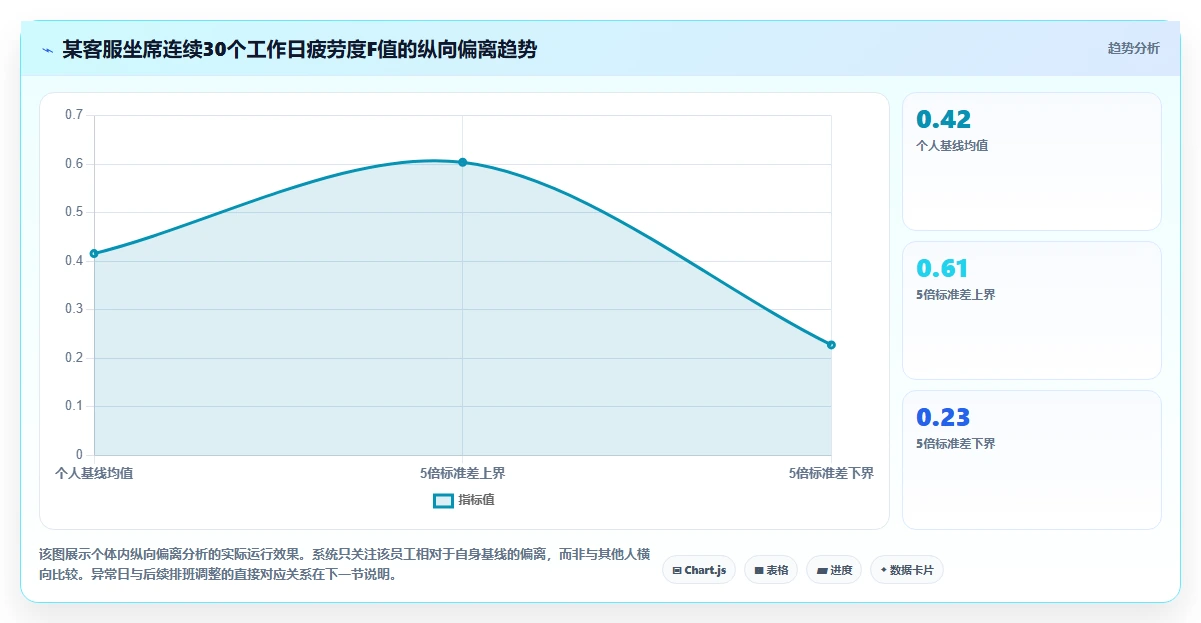Click the chart title text about 疲劳度F值
This screenshot has height=623, width=1201.
tap(299, 49)
